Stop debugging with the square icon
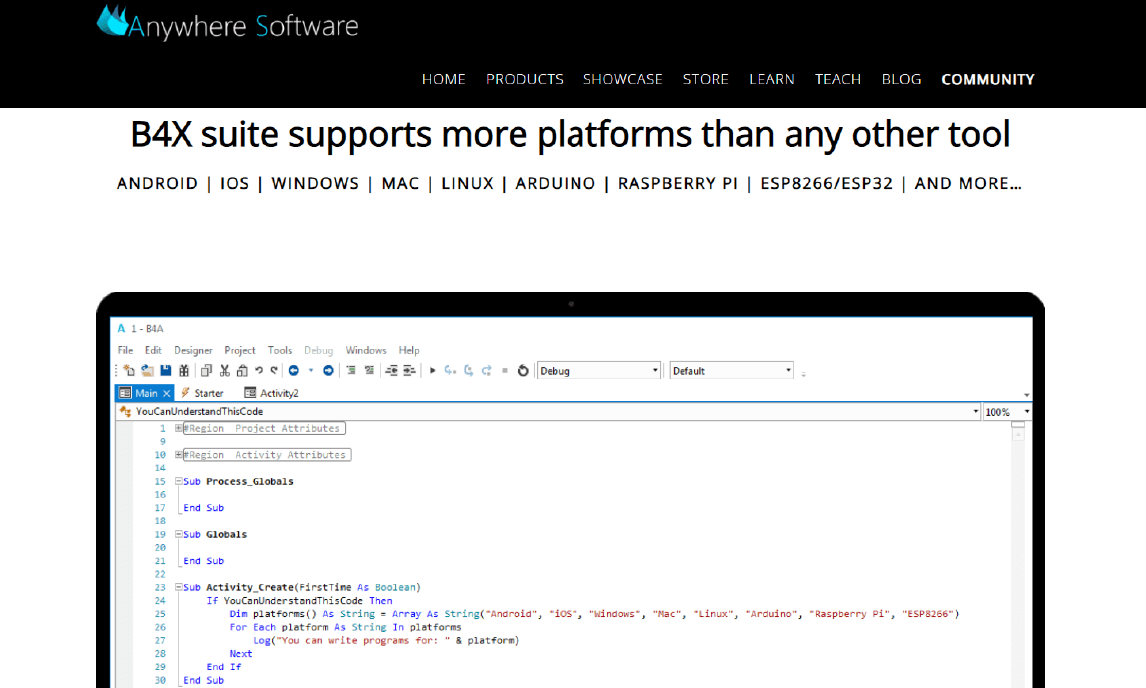The image size is (1146, 688). [505, 371]
